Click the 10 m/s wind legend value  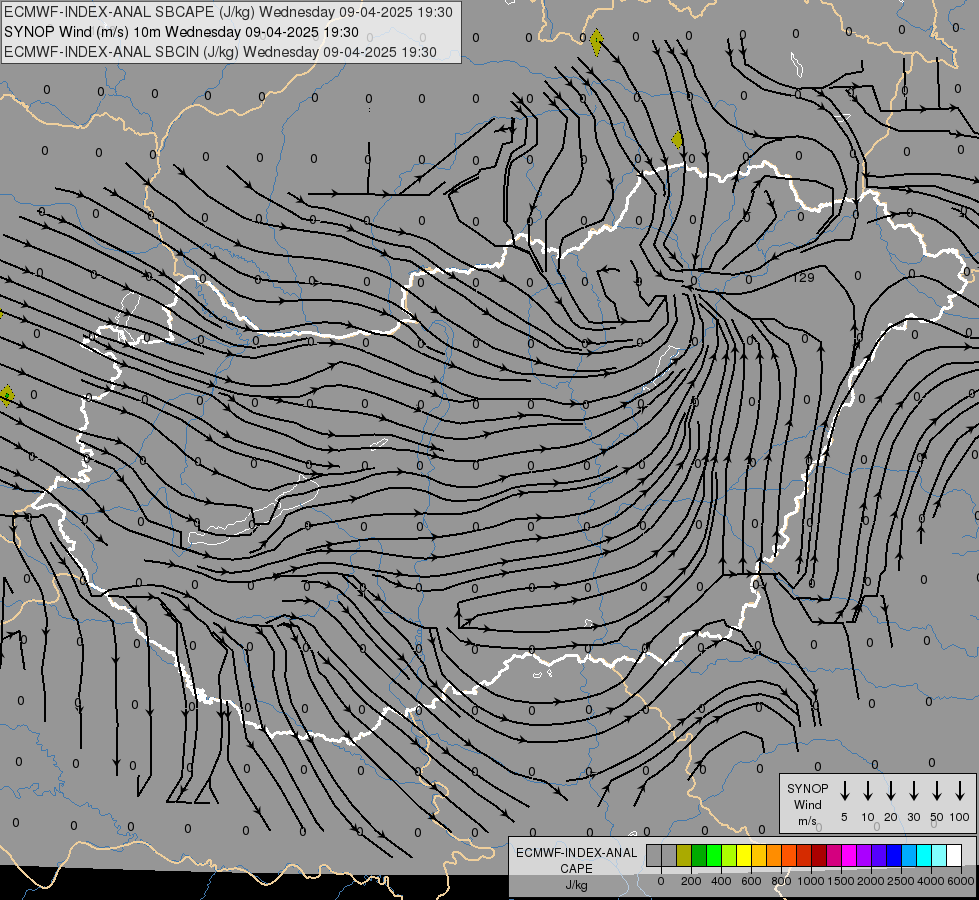tap(868, 817)
